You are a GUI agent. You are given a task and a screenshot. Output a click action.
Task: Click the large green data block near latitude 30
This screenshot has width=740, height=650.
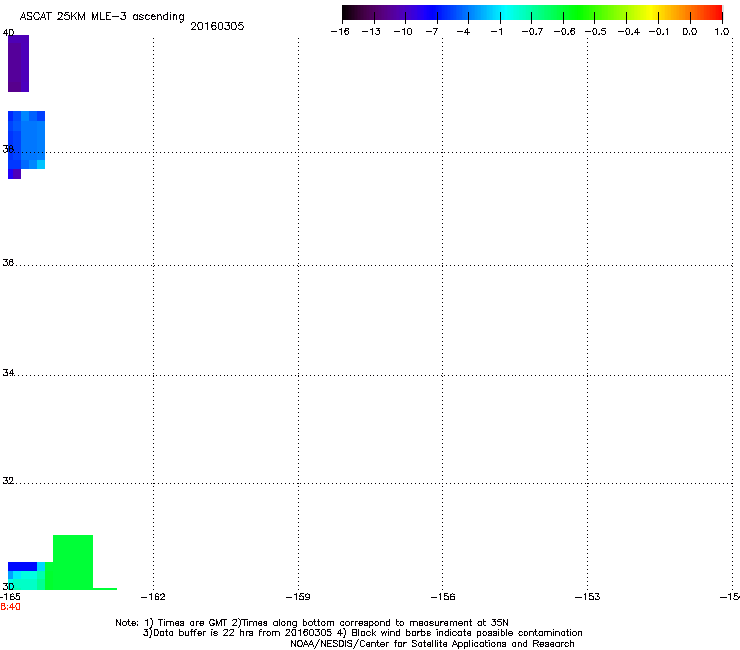coord(73,562)
